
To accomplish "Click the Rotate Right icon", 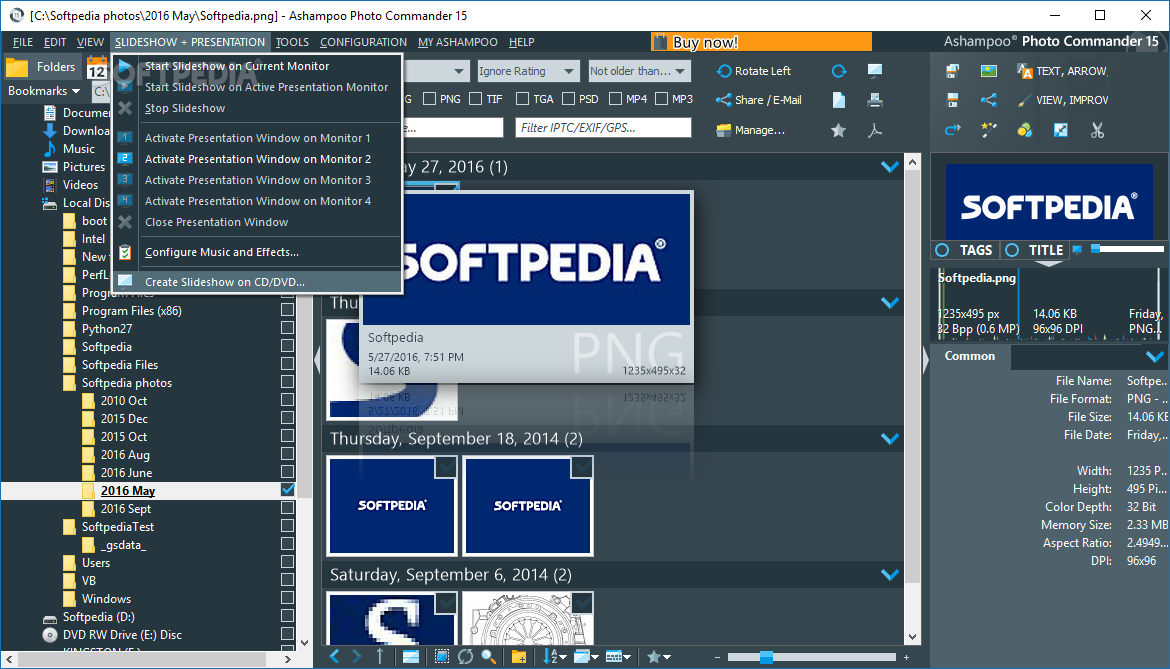I will tap(839, 71).
